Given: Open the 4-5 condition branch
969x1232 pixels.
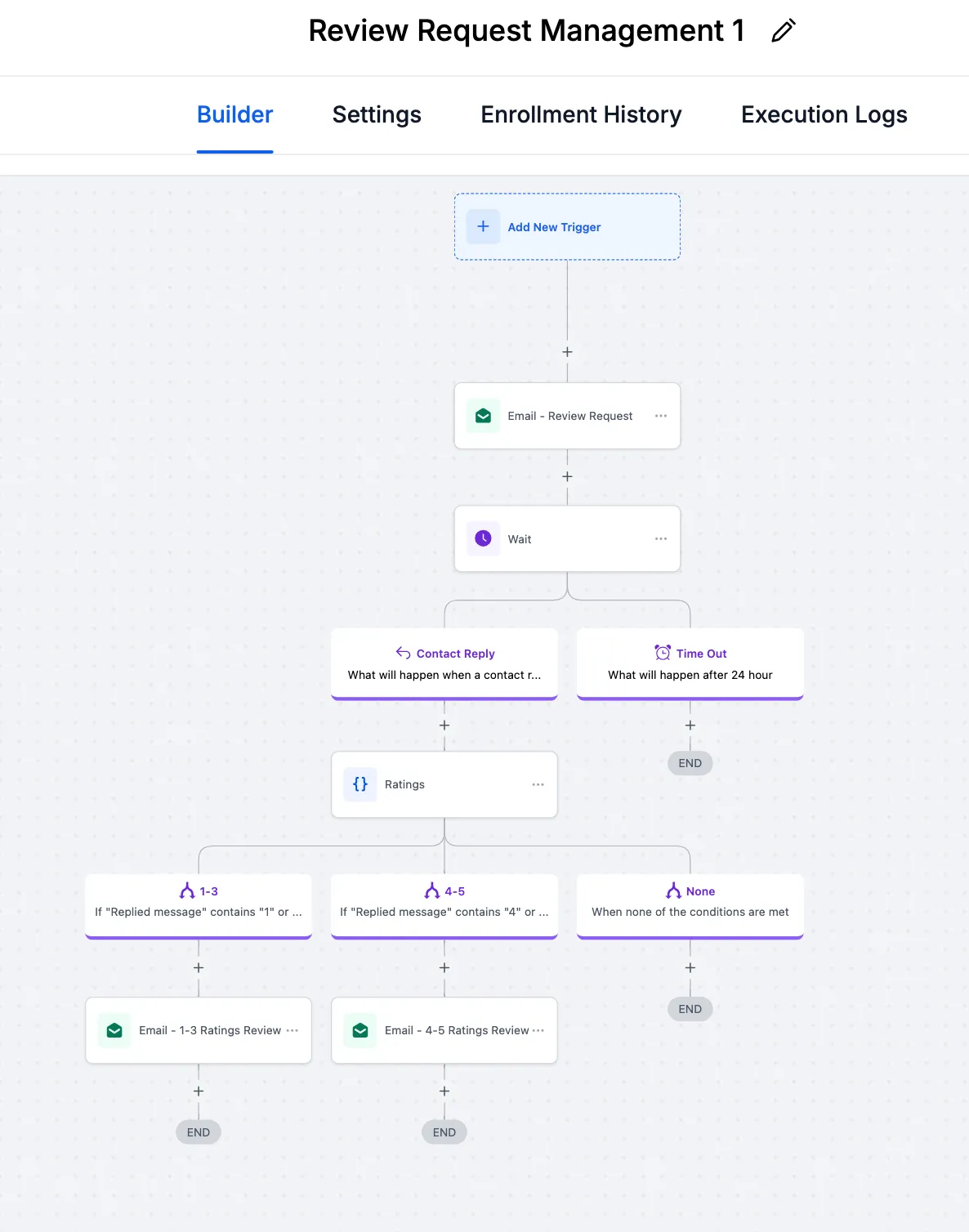Looking at the screenshot, I should [x=444, y=901].
